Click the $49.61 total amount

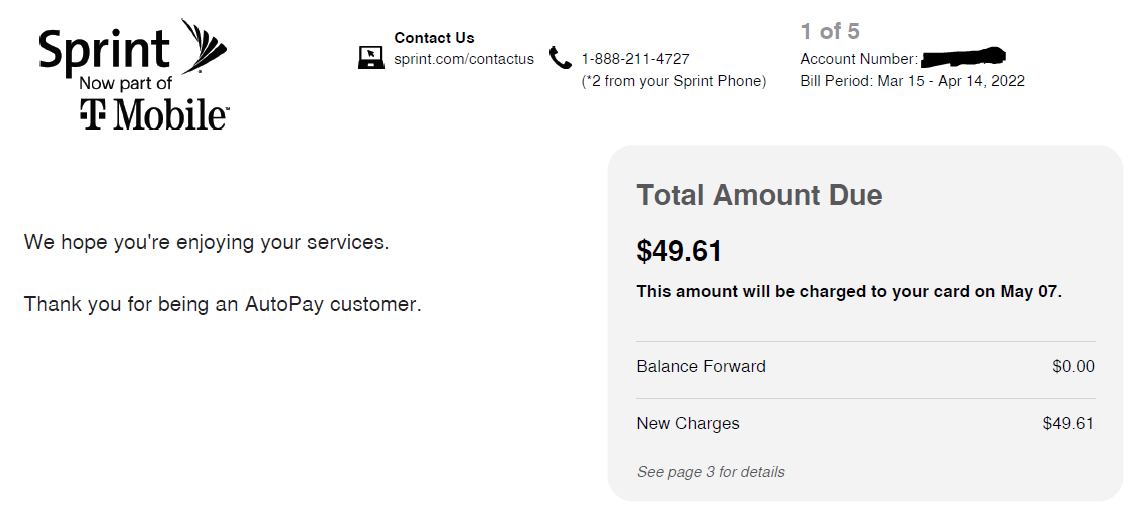pos(679,252)
